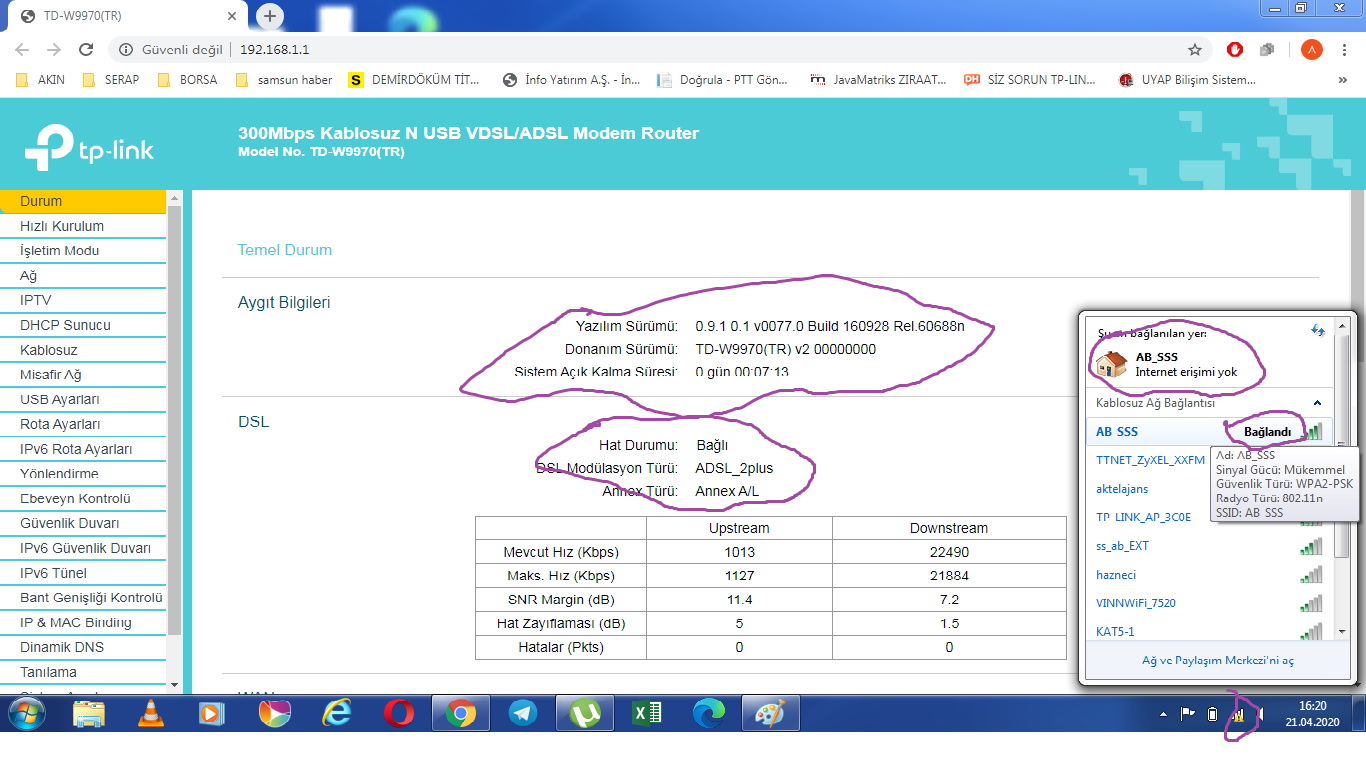Screen dimensions: 1366x768
Task: Open the Kablosuz menu item
Action: pos(83,350)
